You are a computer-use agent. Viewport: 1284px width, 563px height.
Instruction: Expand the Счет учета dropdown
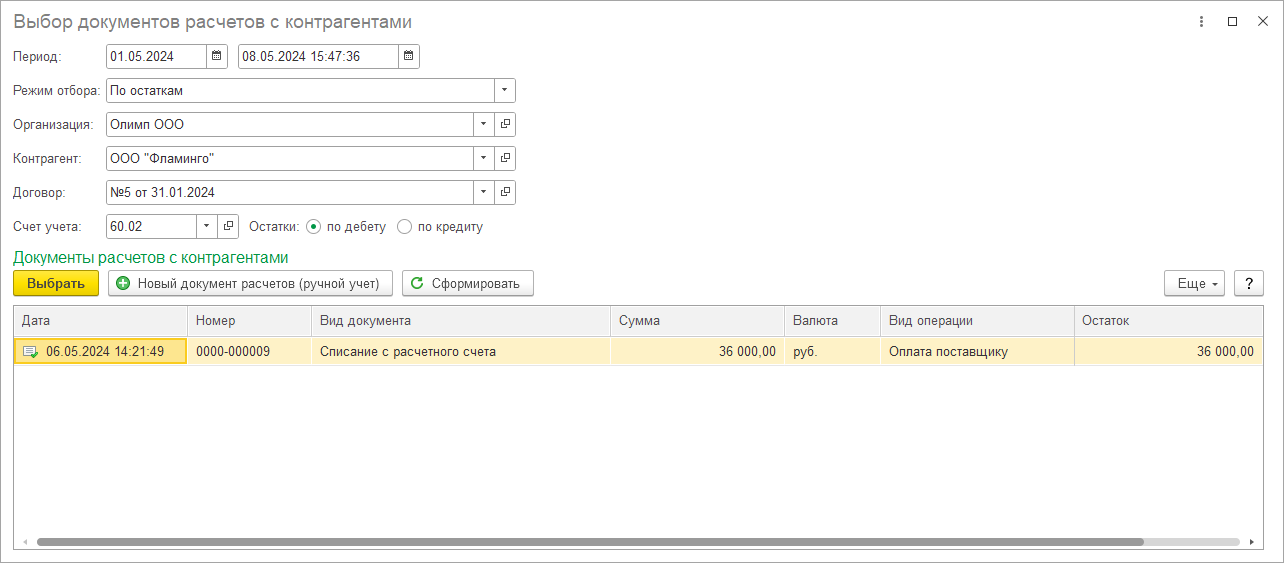click(206, 227)
